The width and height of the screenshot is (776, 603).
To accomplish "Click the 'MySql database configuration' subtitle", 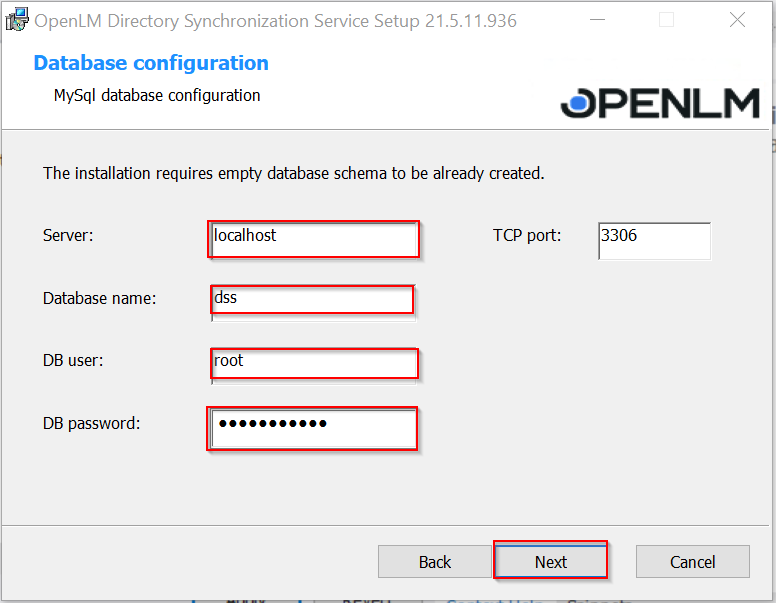I will [x=157, y=96].
